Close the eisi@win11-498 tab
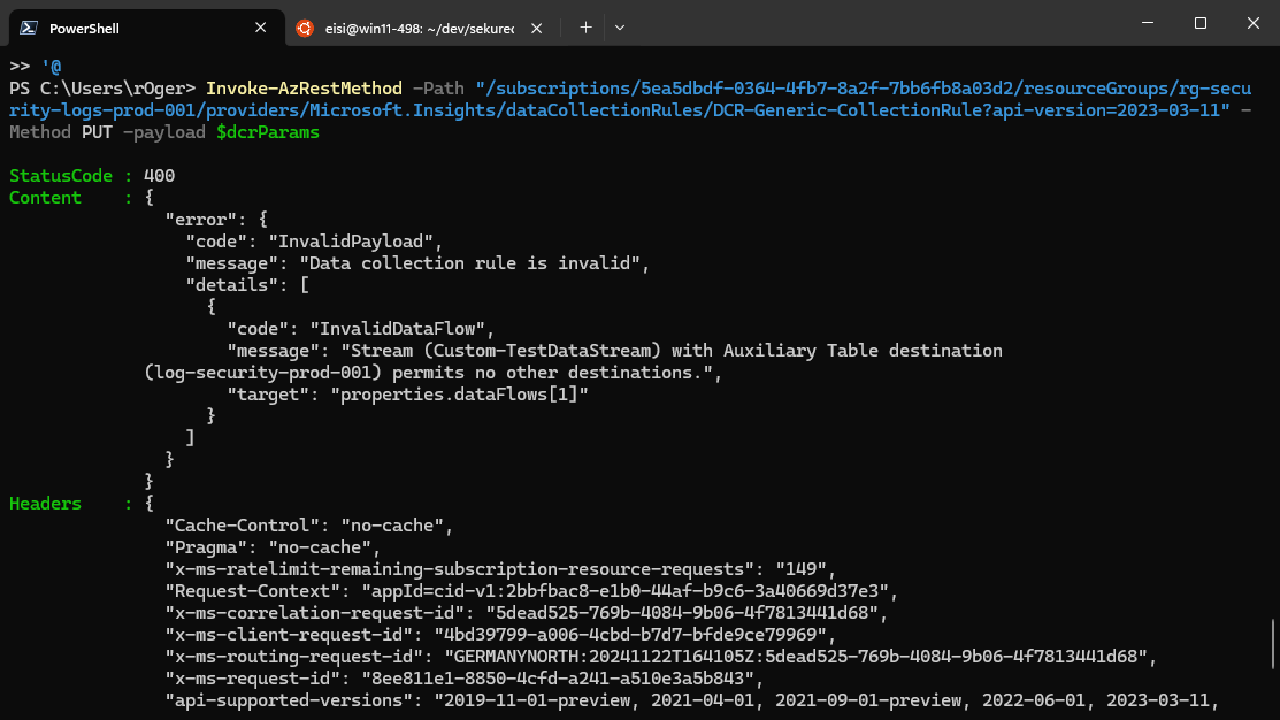 pos(536,28)
